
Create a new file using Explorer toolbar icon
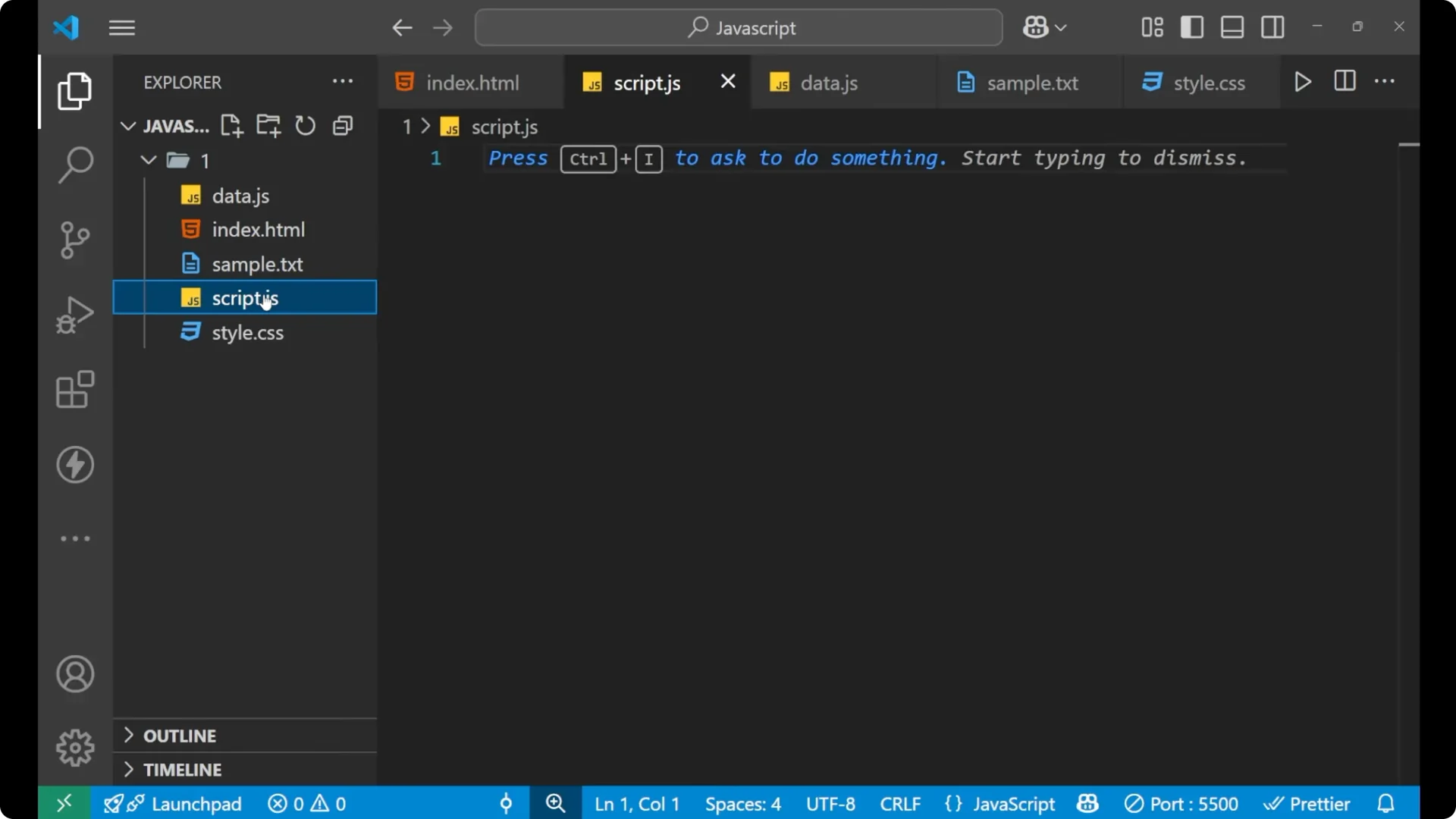(231, 125)
